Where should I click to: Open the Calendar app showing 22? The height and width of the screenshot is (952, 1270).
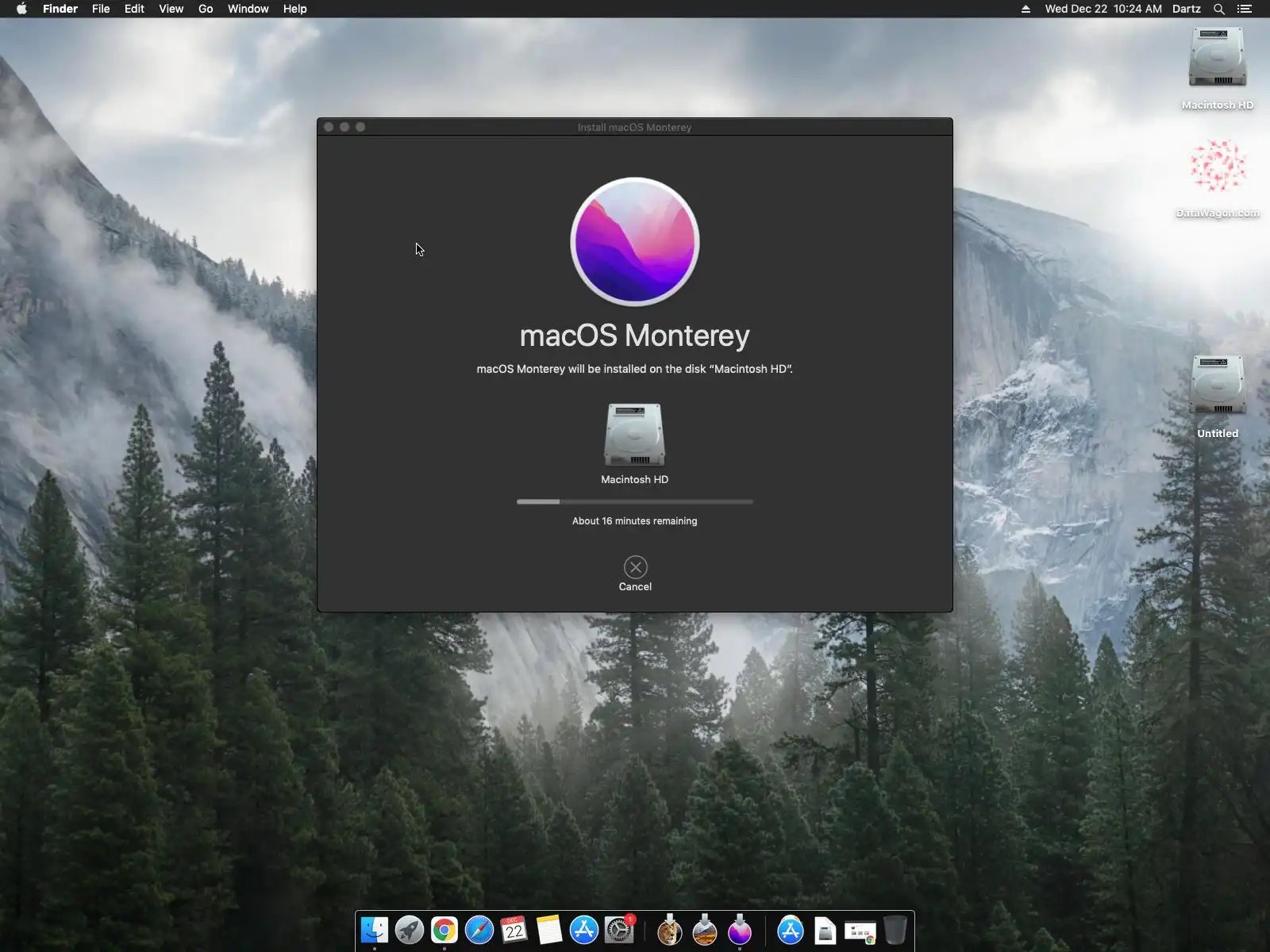coord(514,930)
